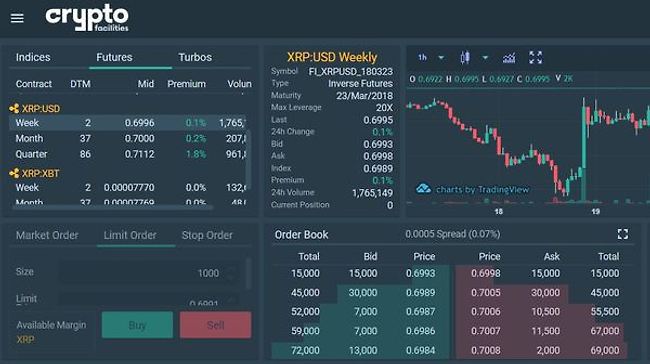Image resolution: width=650 pixels, height=364 pixels.
Task: Click the order form vertical scrollbar
Action: click(x=248, y=274)
